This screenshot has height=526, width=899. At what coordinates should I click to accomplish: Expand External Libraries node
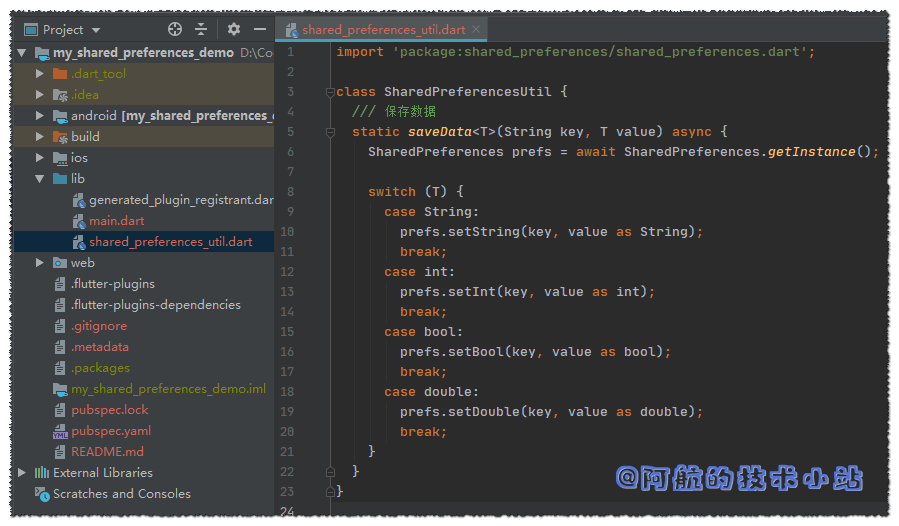pos(22,473)
